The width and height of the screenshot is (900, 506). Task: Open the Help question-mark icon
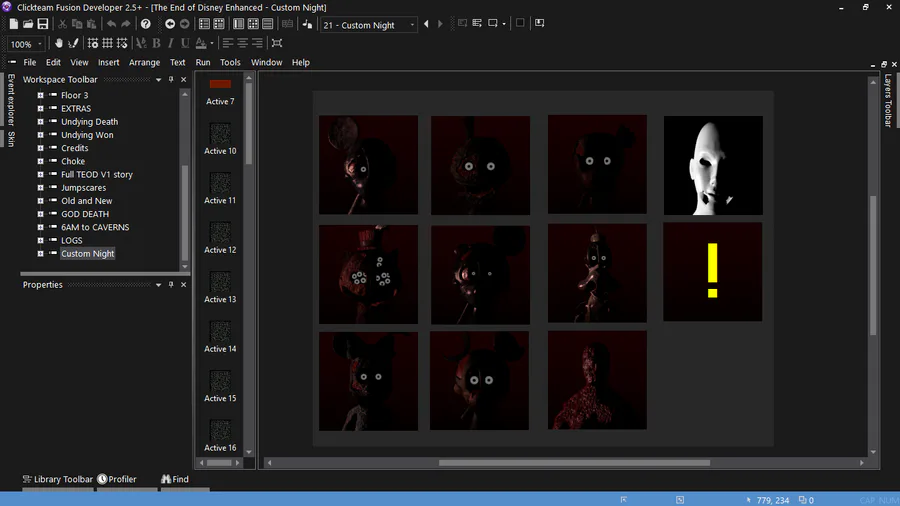point(146,24)
